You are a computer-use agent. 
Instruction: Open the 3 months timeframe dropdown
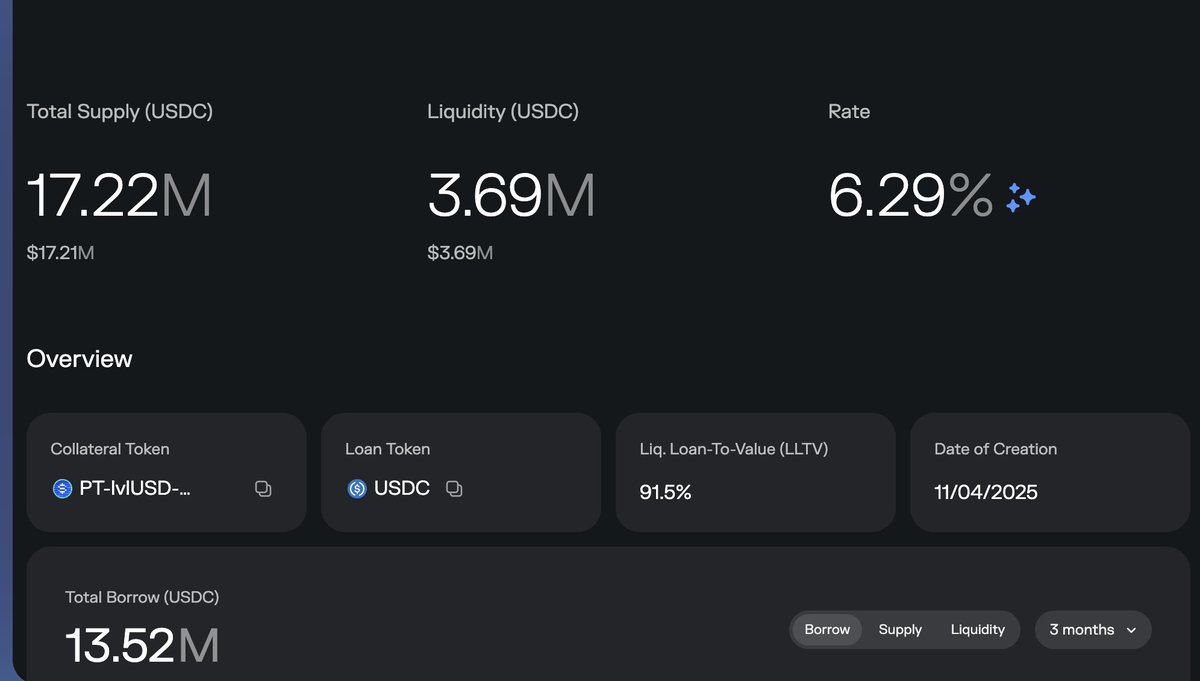point(1092,630)
